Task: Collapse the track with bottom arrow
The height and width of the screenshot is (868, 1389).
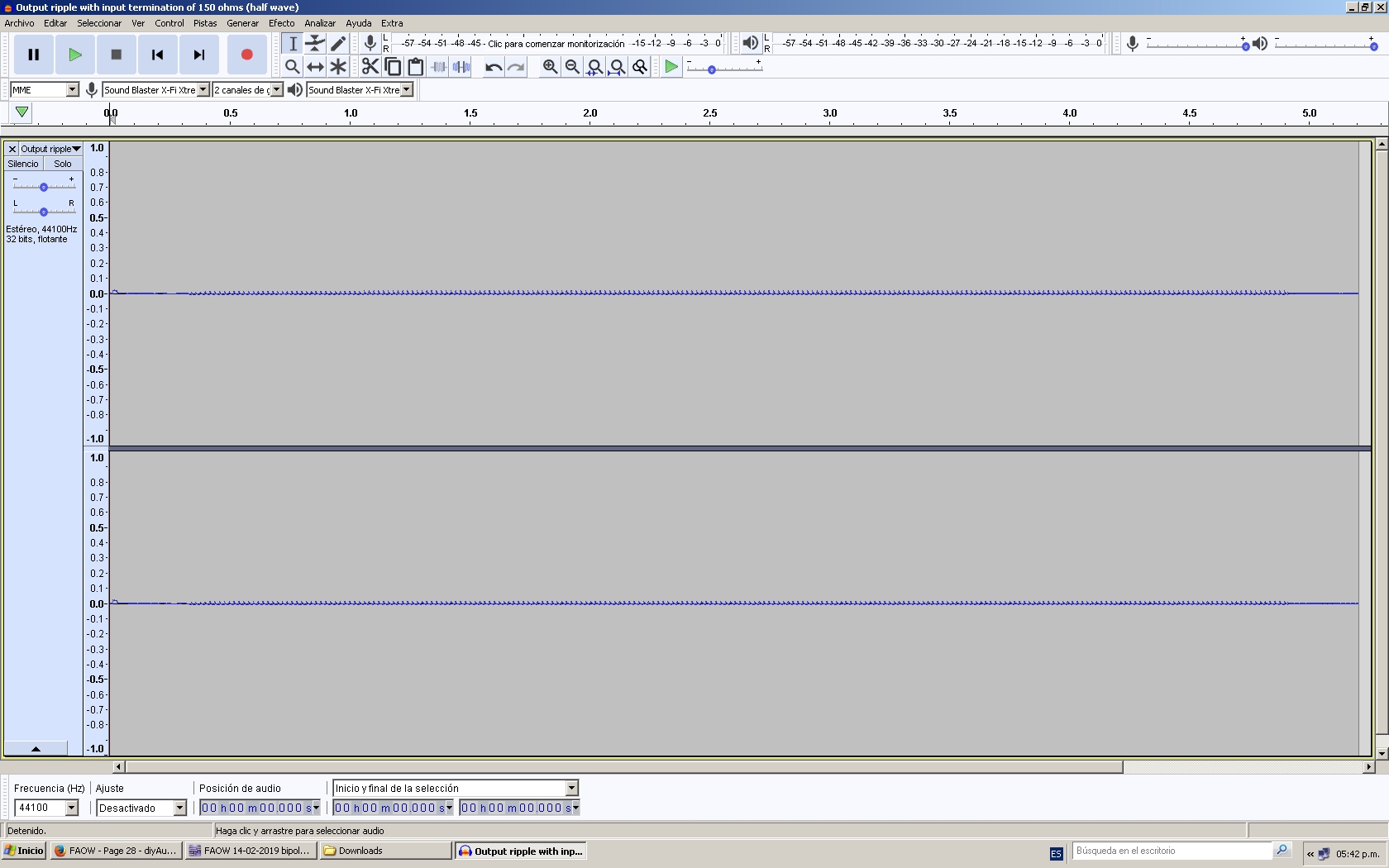Action: coord(36,748)
